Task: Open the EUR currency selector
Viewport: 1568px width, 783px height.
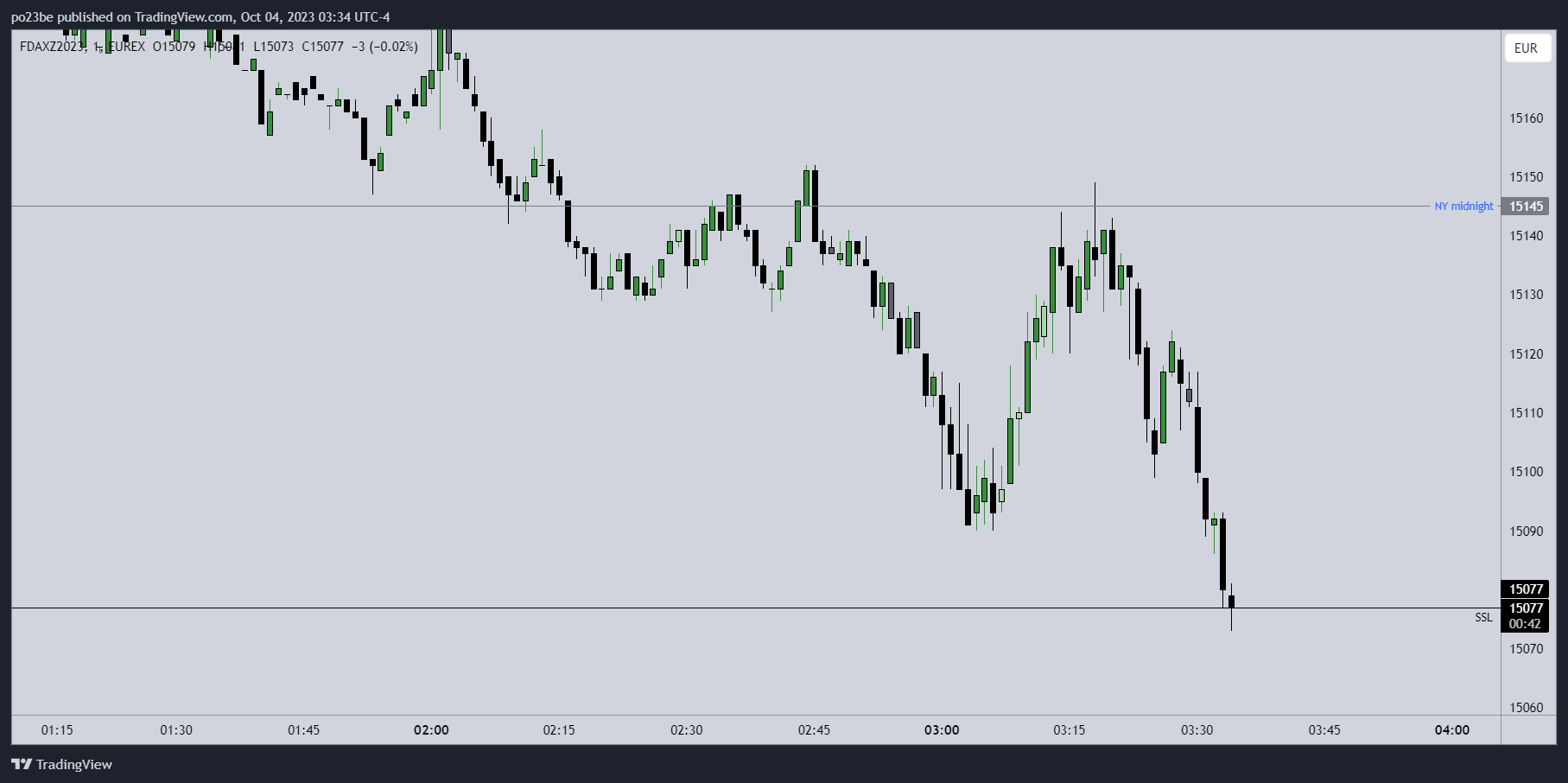Action: pyautogui.click(x=1526, y=48)
